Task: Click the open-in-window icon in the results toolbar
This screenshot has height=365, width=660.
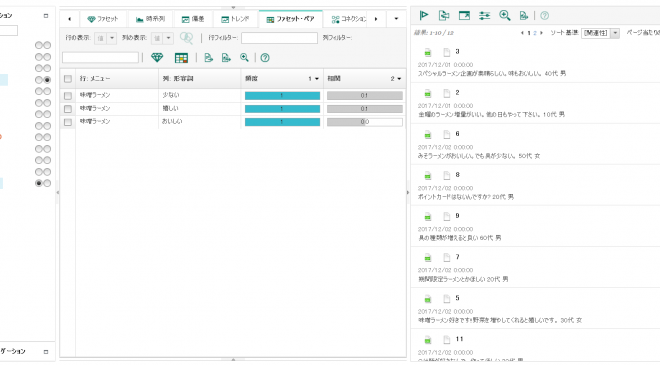Action: pos(464,16)
